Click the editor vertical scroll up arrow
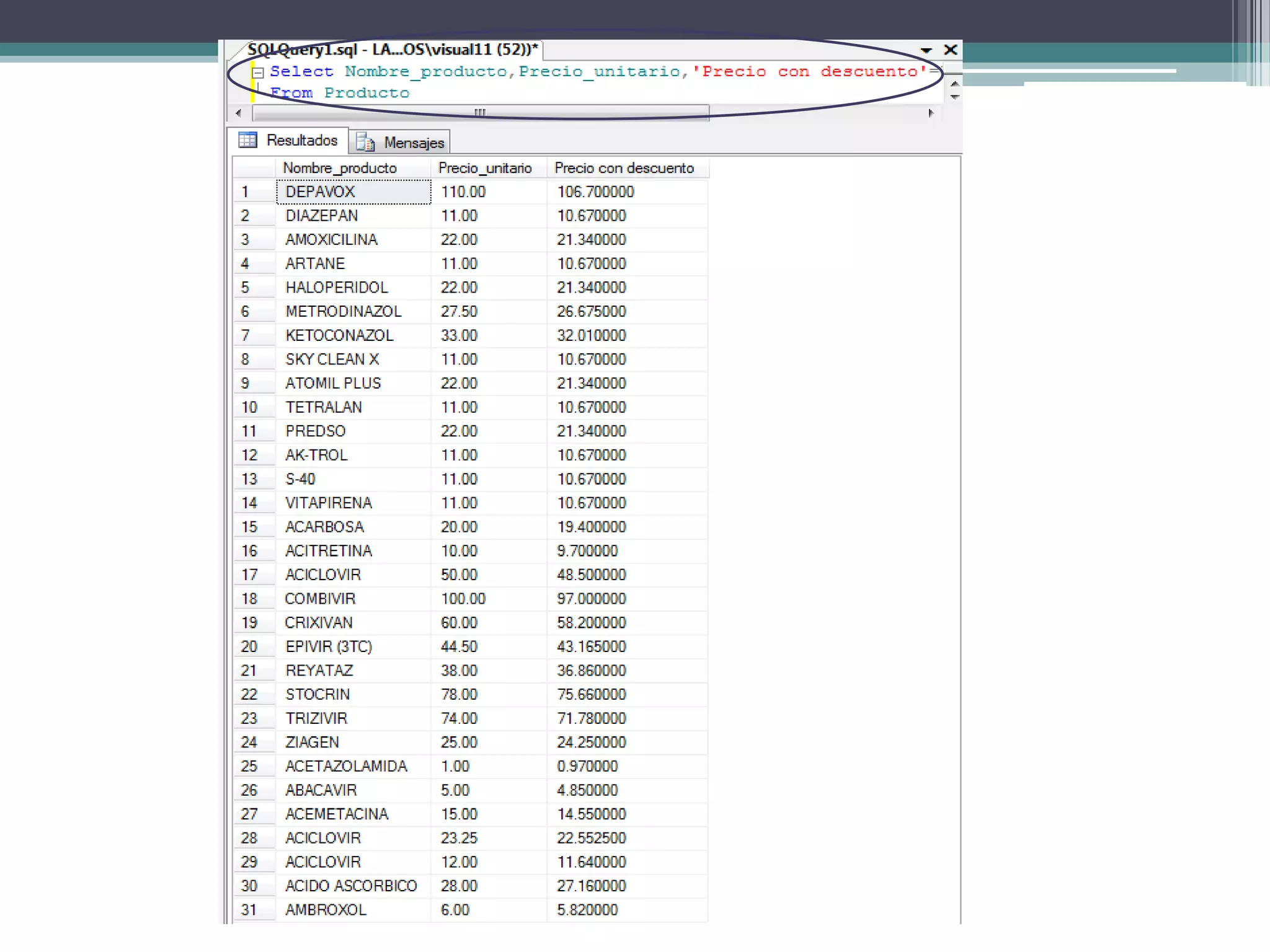The width and height of the screenshot is (1270, 952). [955, 84]
